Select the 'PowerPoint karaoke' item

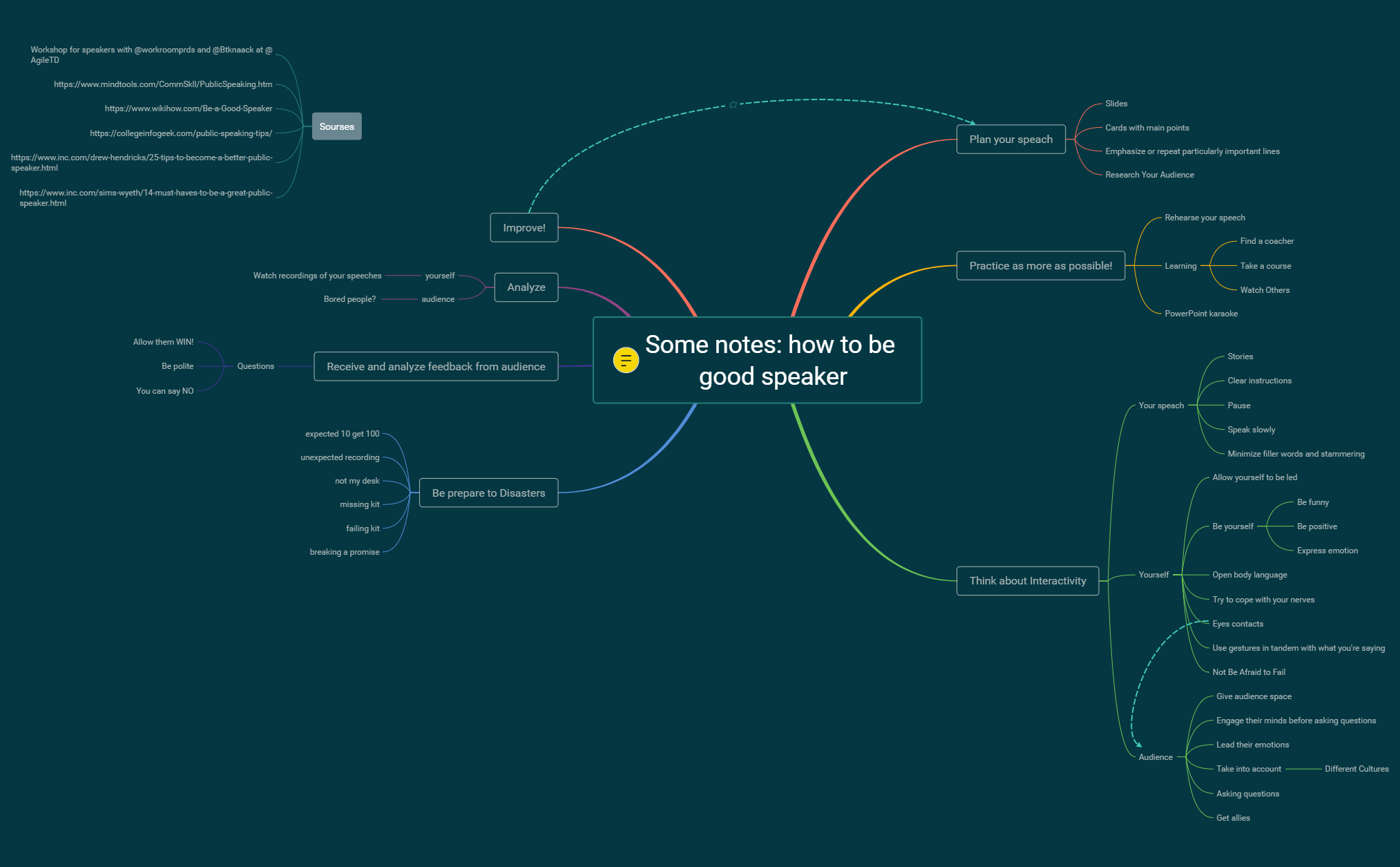[1200, 313]
